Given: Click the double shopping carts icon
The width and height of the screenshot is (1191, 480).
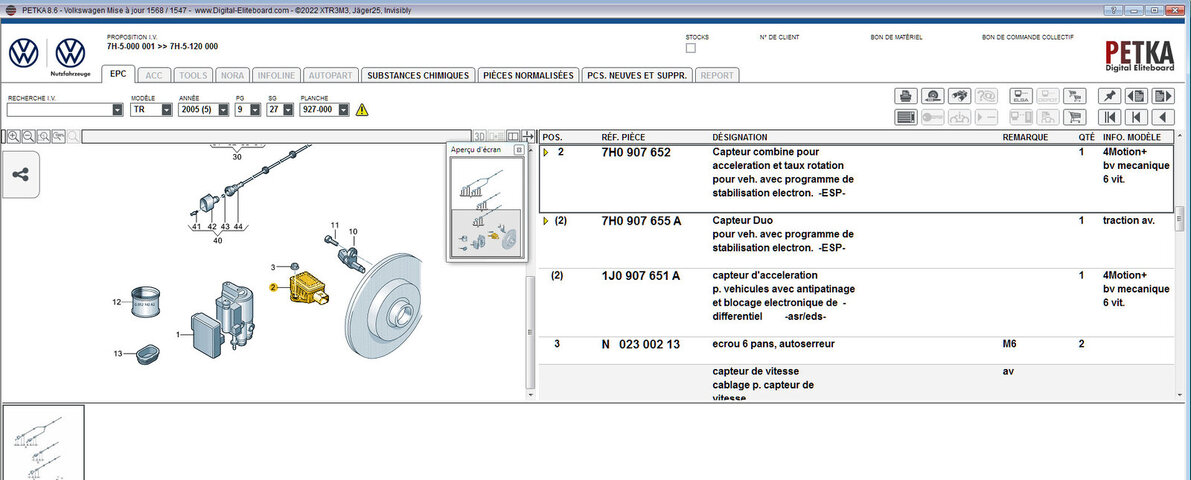Looking at the screenshot, I should click(x=1073, y=96).
